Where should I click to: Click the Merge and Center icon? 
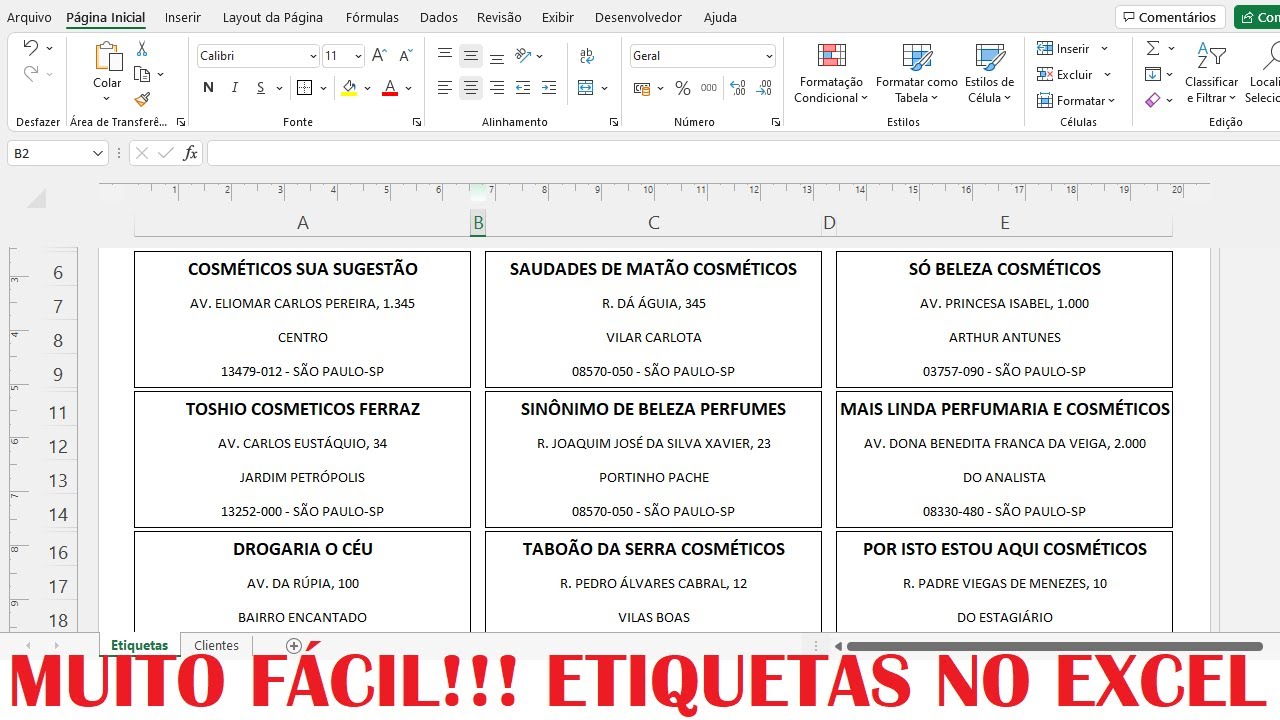point(586,88)
